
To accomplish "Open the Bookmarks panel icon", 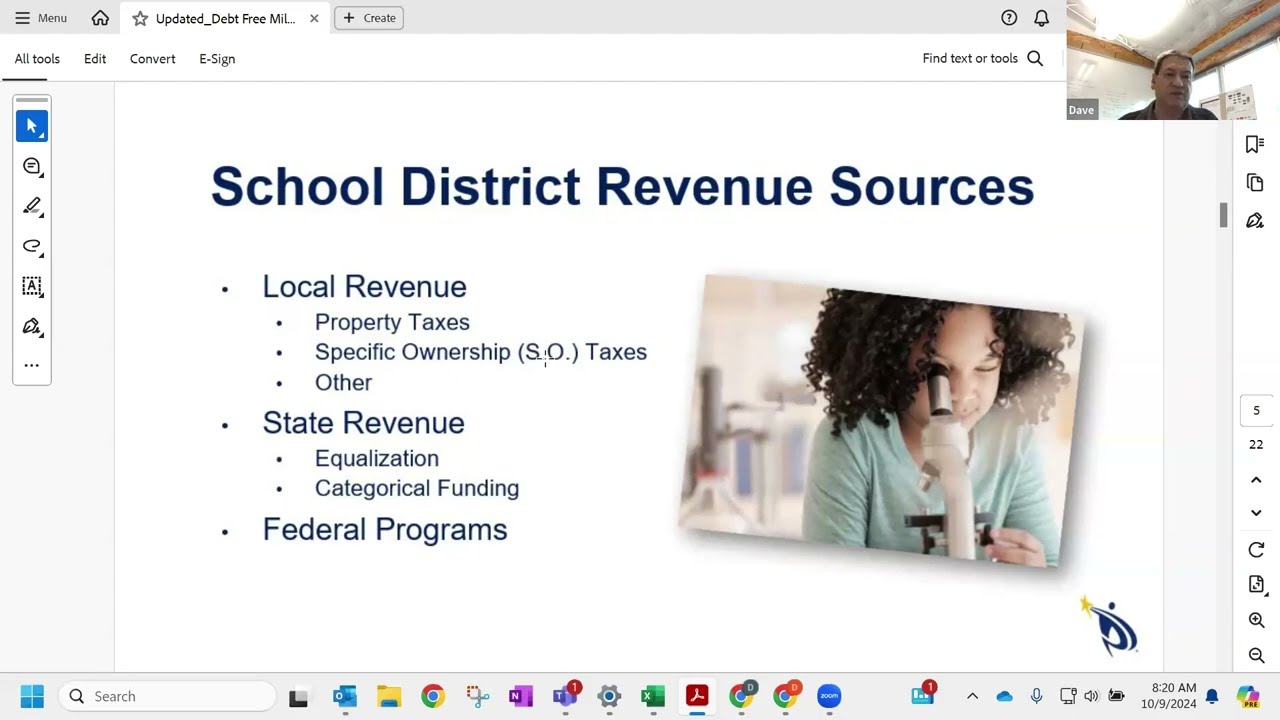I will coord(1255,145).
